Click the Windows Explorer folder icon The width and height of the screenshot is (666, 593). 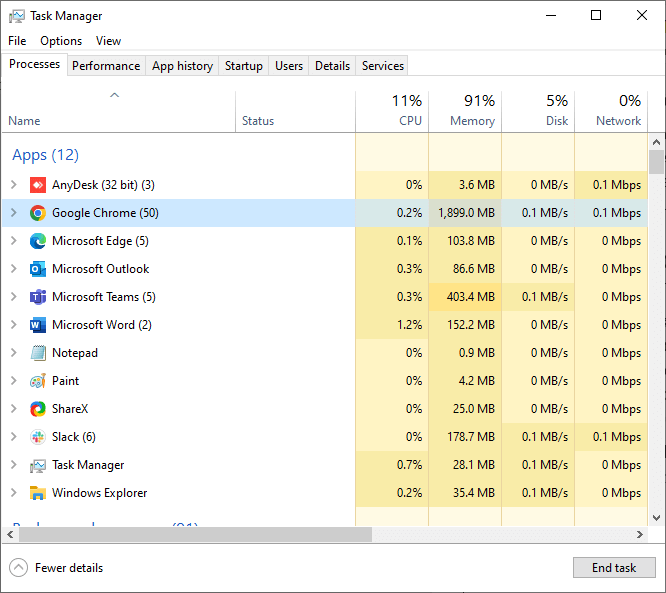38,493
